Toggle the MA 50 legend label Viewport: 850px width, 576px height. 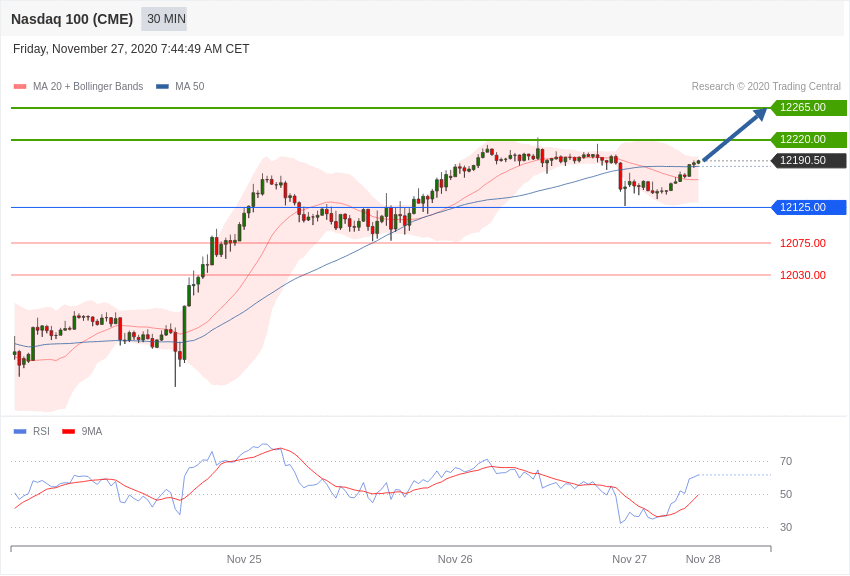click(x=190, y=86)
